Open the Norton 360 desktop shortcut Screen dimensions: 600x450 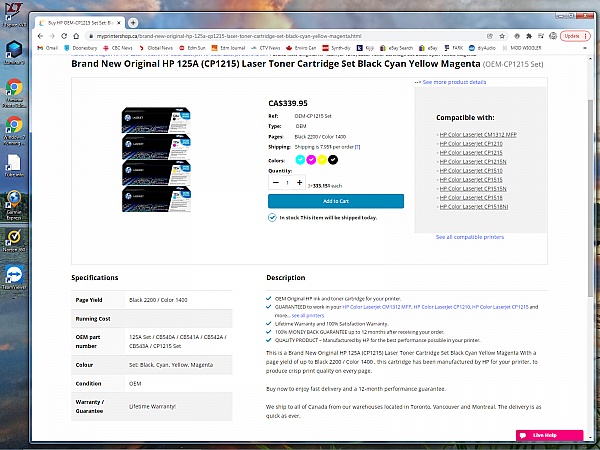14,241
